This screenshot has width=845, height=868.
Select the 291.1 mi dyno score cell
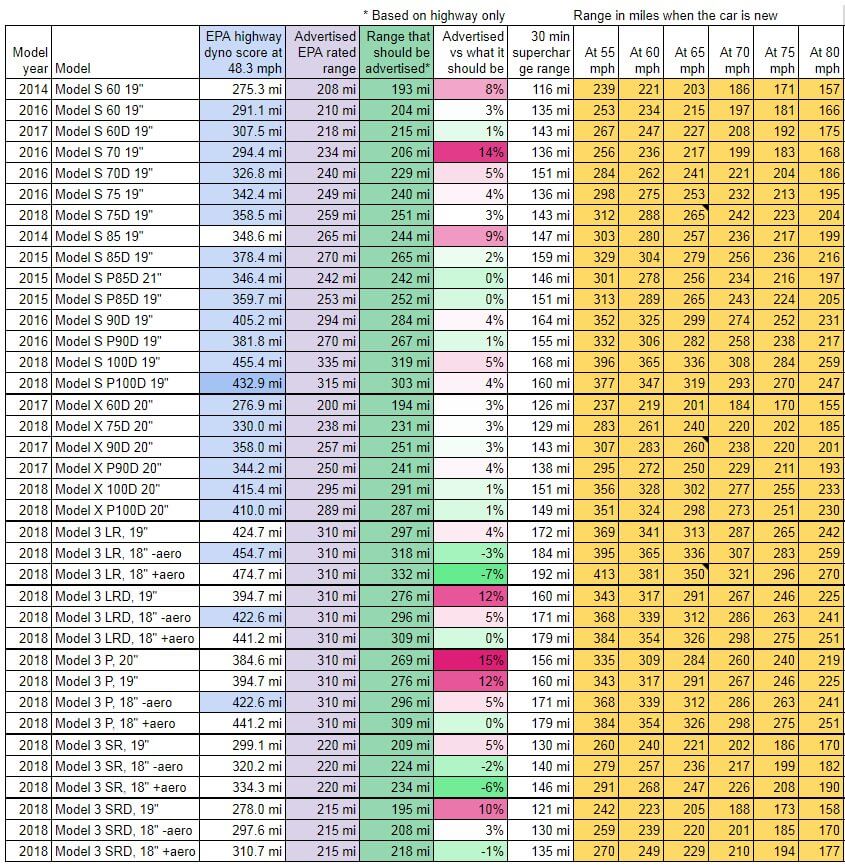point(243,110)
